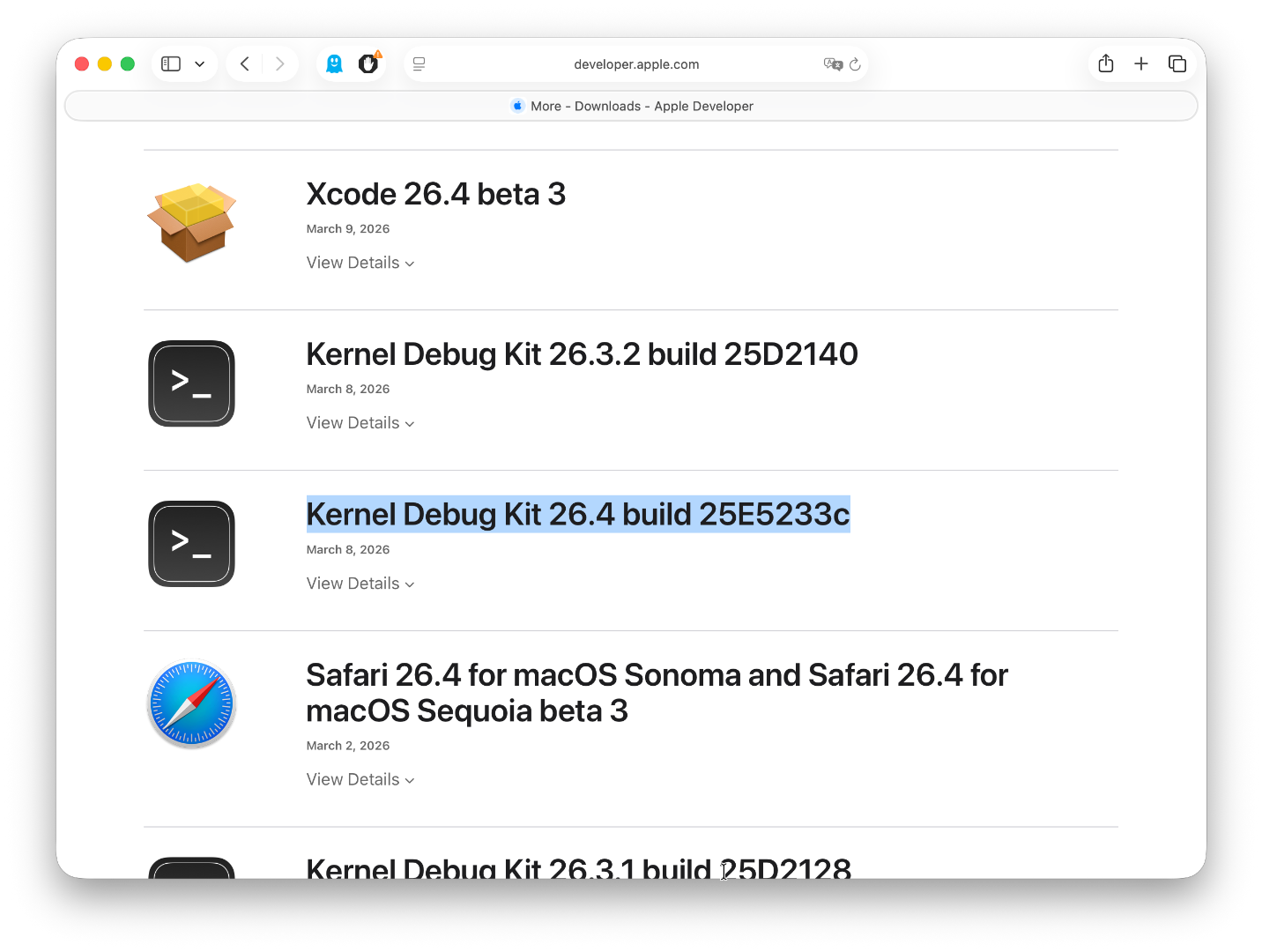Screen dimensions: 1262x952
Task: Click the green full-screen window button
Action: tap(128, 63)
